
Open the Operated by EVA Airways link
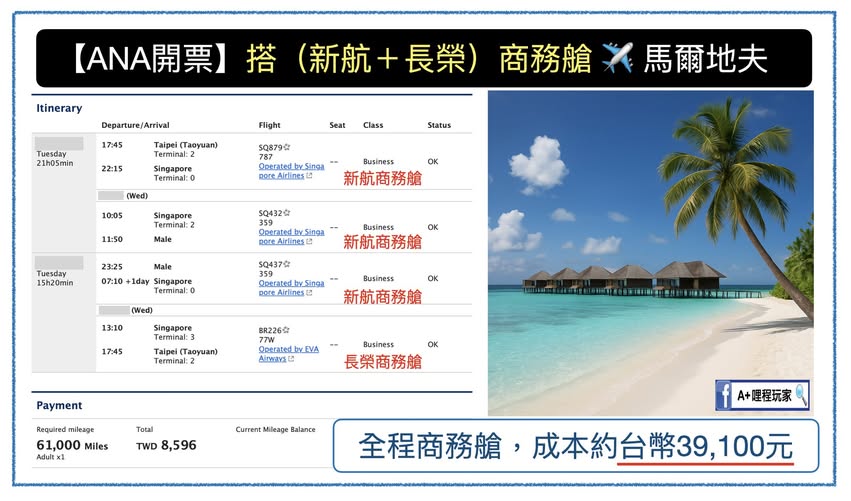287,353
